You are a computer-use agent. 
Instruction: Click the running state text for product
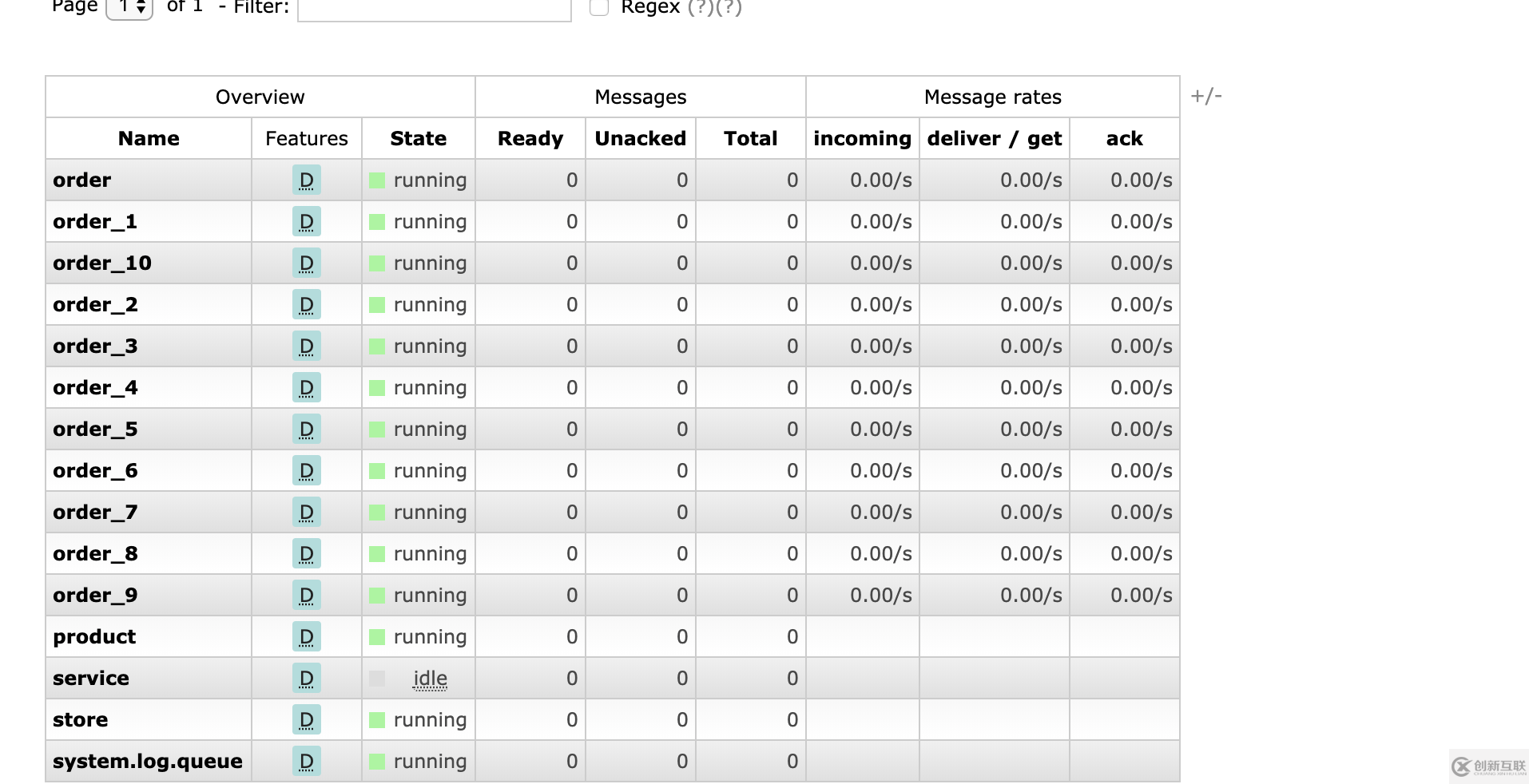(x=430, y=637)
